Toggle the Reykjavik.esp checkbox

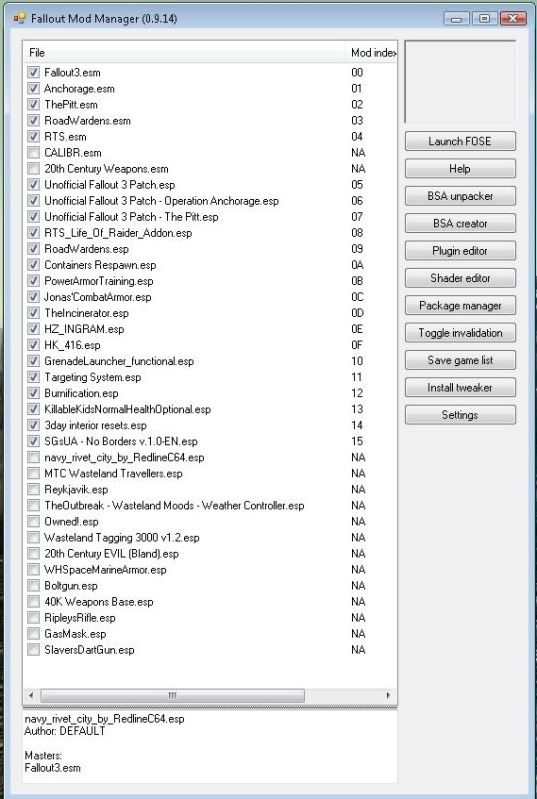tap(33, 489)
